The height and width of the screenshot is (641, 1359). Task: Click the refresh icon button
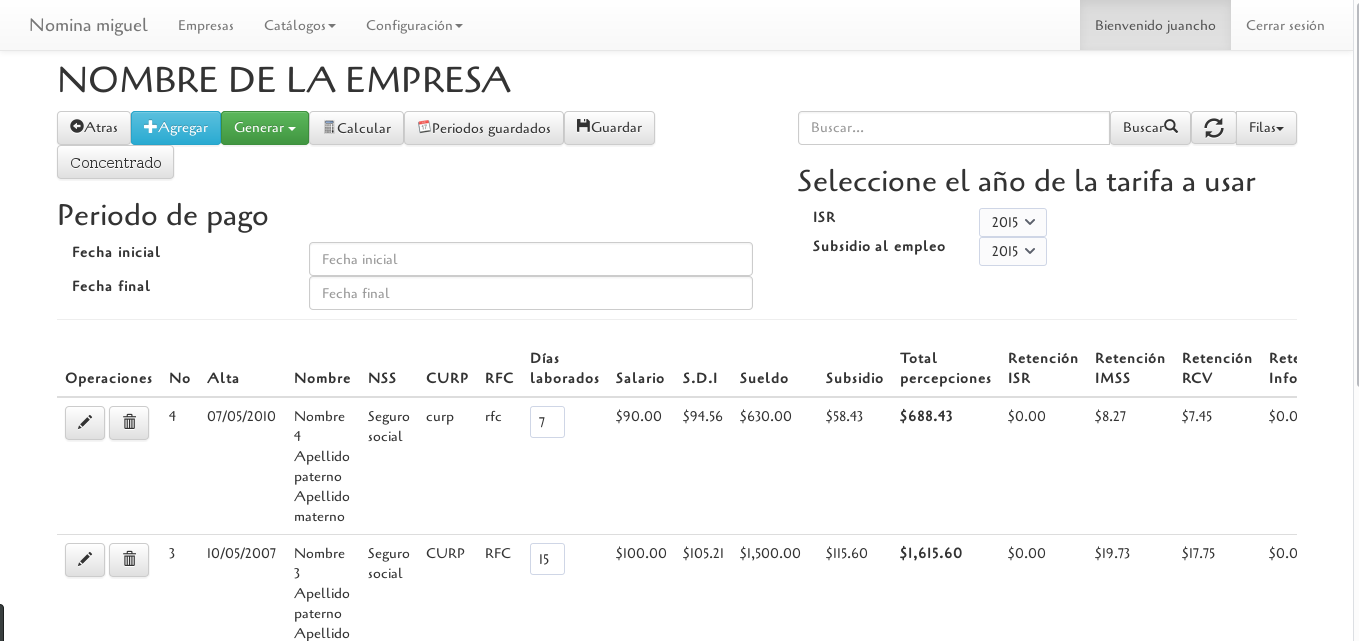[1213, 128]
